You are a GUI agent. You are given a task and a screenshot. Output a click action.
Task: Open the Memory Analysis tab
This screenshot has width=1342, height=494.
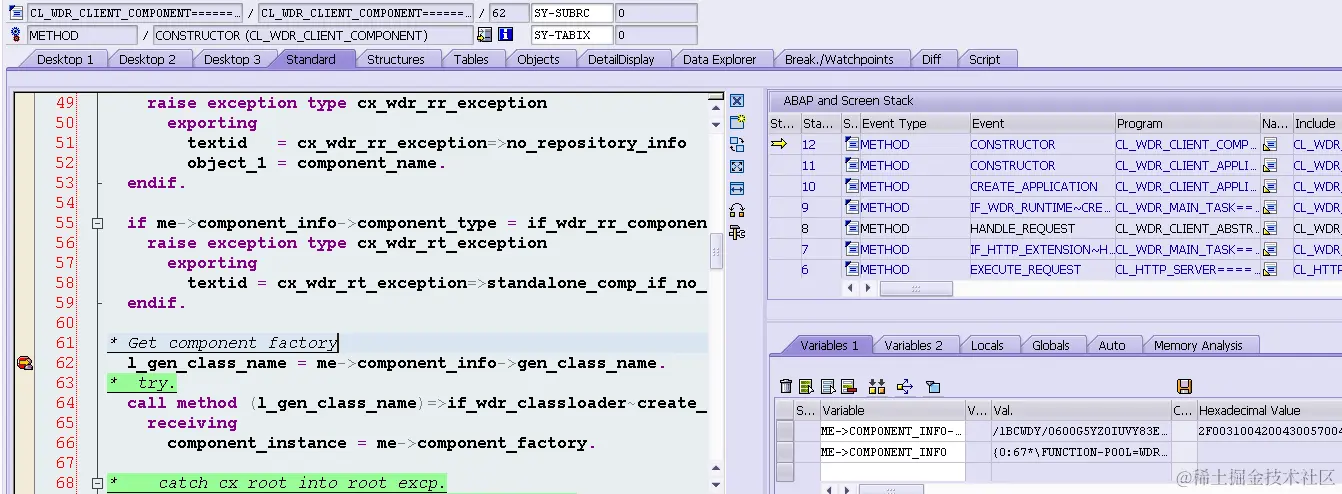1198,346
